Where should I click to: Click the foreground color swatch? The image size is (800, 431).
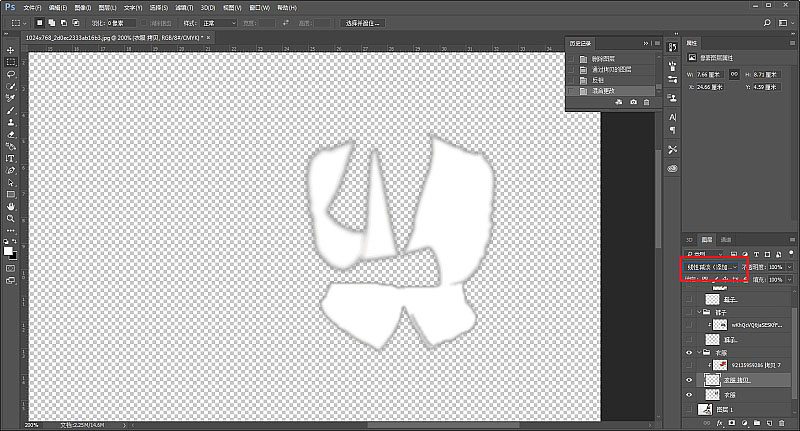[8, 251]
